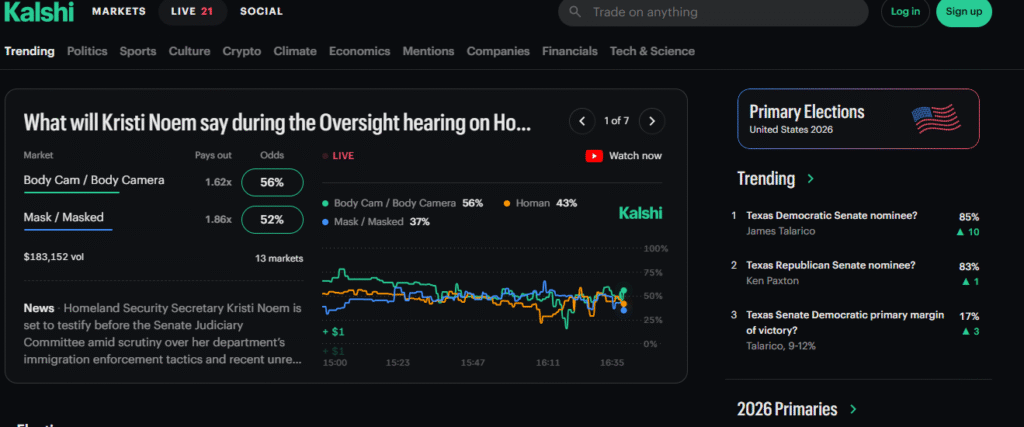
Task: Select the Mentions category tab
Action: tap(428, 51)
